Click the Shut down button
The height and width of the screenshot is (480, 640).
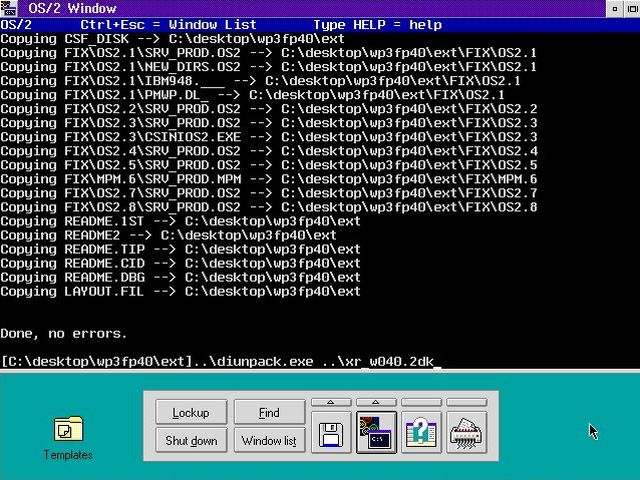click(x=191, y=440)
